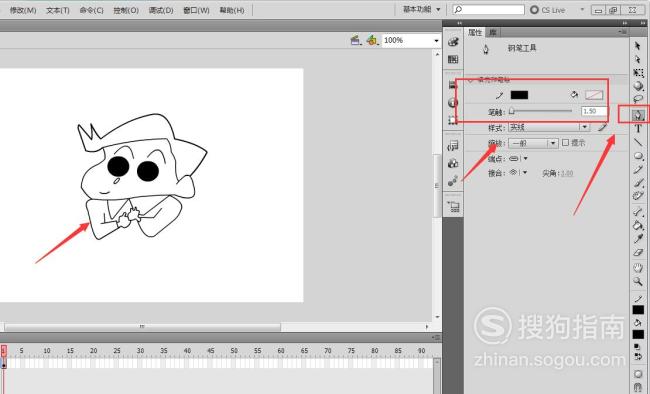Viewport: 650px width, 394px height.
Task: Click the black-and-white default colors icon
Action: point(637,347)
